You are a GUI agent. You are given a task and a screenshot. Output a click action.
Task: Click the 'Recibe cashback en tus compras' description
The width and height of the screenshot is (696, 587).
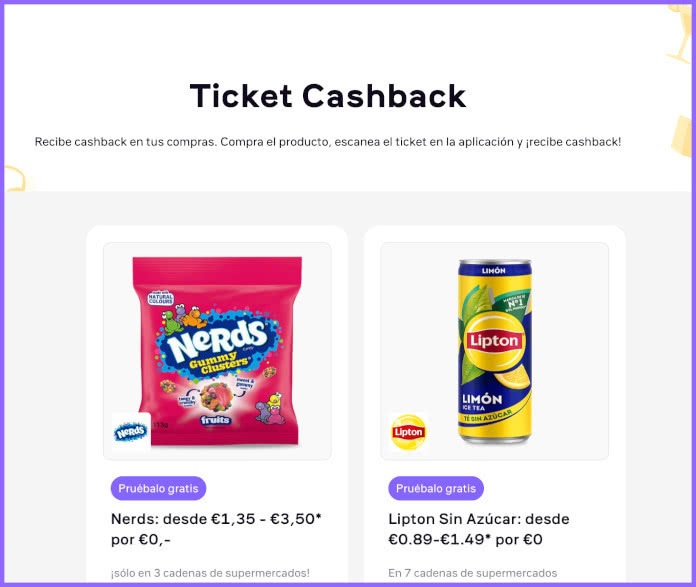tap(328, 142)
